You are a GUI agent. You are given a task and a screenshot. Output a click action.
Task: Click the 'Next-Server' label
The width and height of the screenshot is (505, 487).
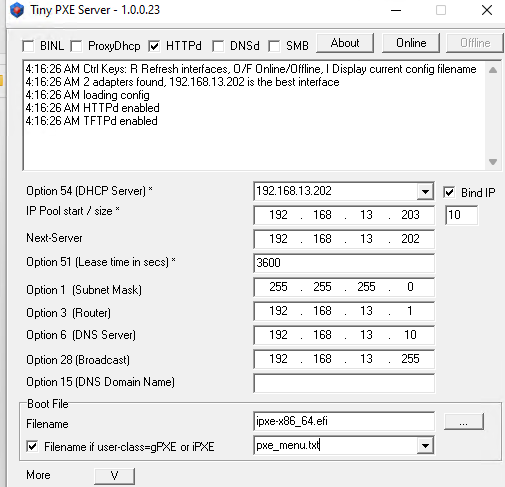pyautogui.click(x=54, y=238)
